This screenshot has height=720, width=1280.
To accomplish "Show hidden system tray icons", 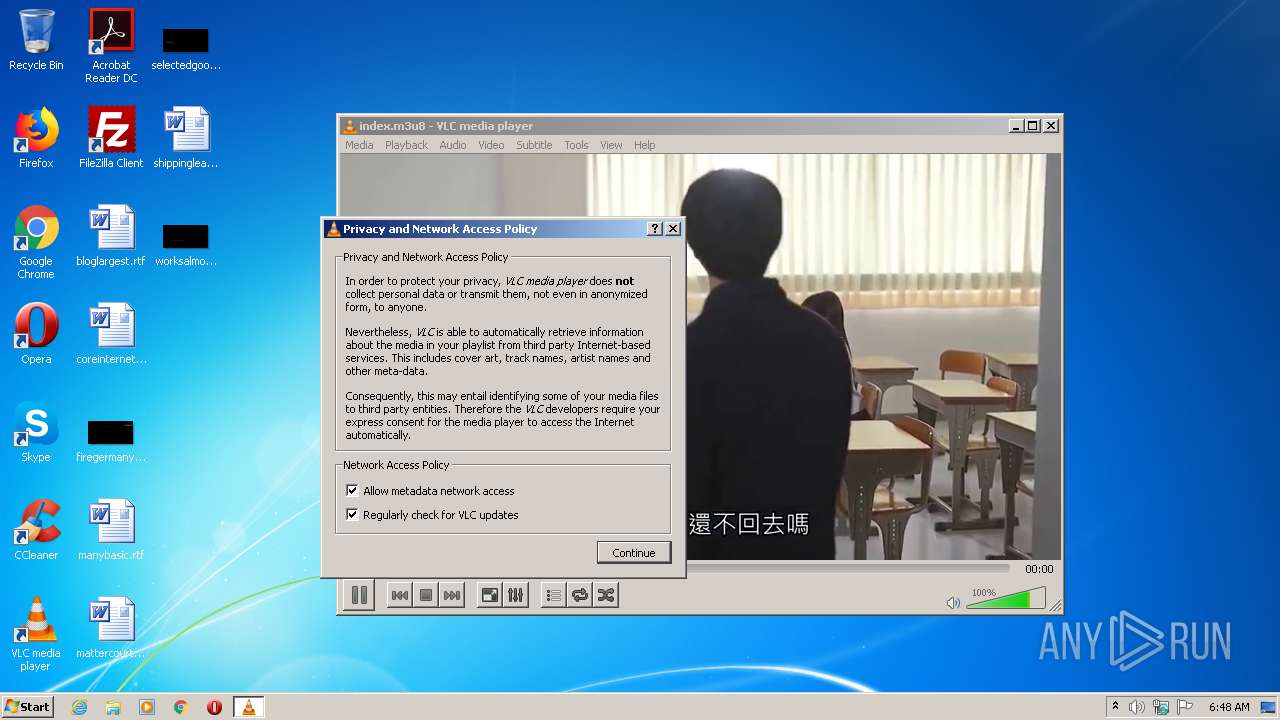I will pos(1115,707).
